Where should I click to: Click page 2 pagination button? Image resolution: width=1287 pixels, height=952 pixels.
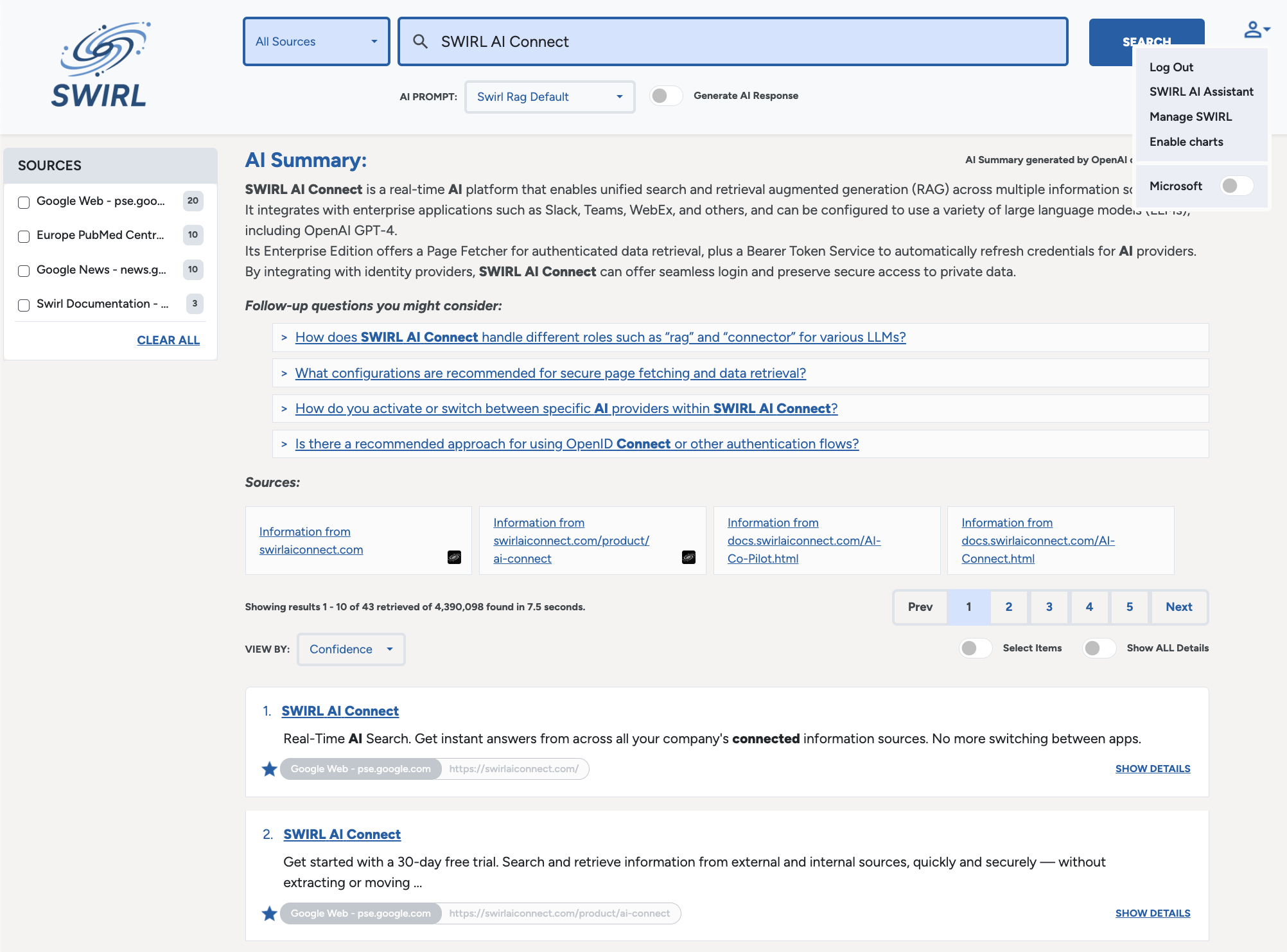pyautogui.click(x=1009, y=606)
